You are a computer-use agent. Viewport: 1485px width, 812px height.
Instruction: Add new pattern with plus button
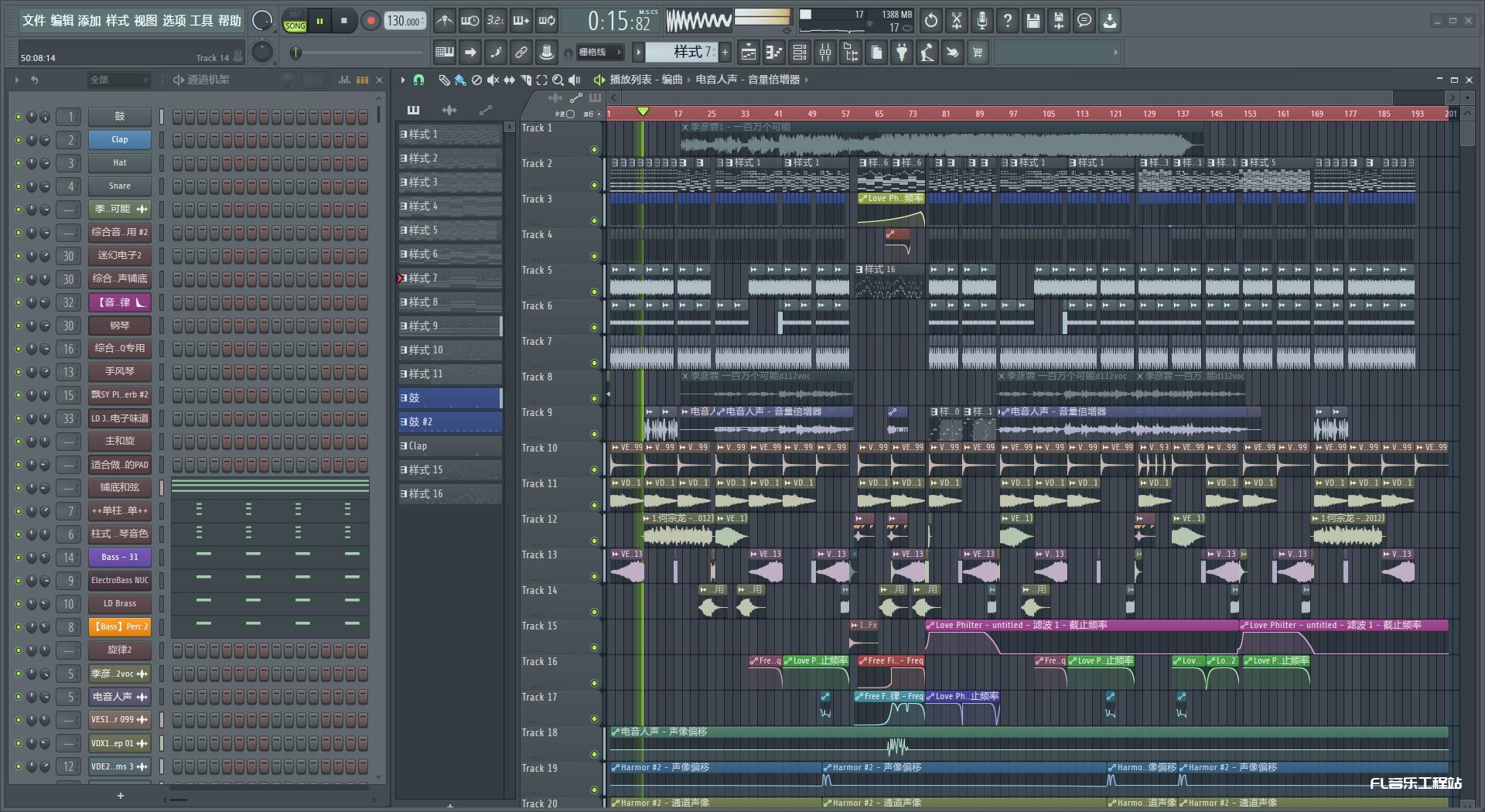(725, 52)
